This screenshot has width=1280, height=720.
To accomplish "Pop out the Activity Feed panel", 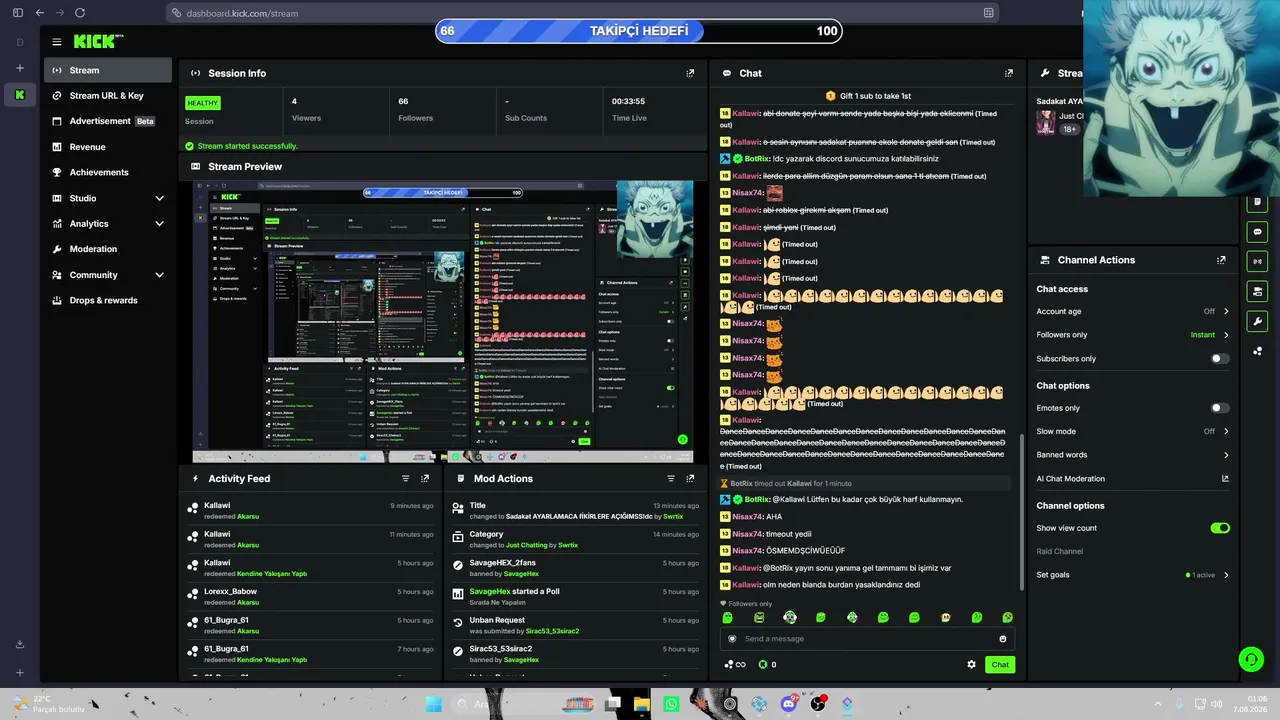I will (x=425, y=479).
